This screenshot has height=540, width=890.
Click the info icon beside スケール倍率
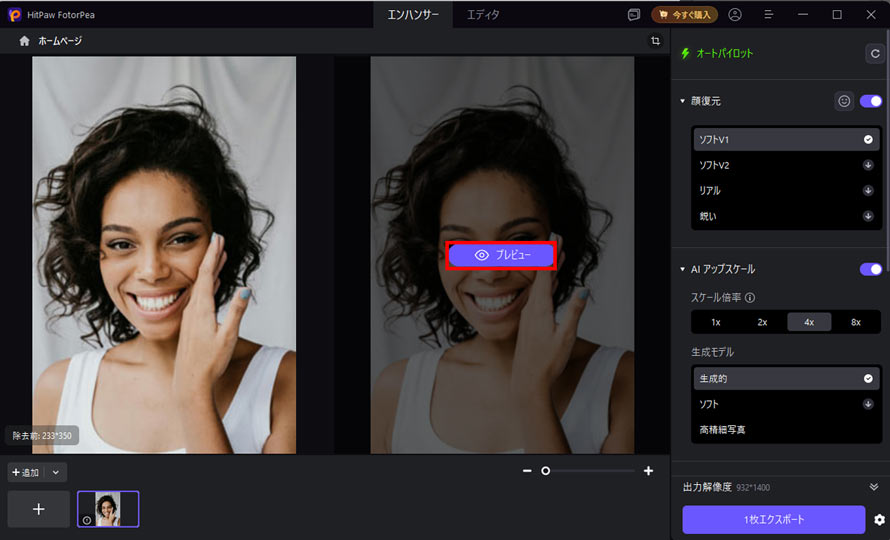tap(750, 298)
